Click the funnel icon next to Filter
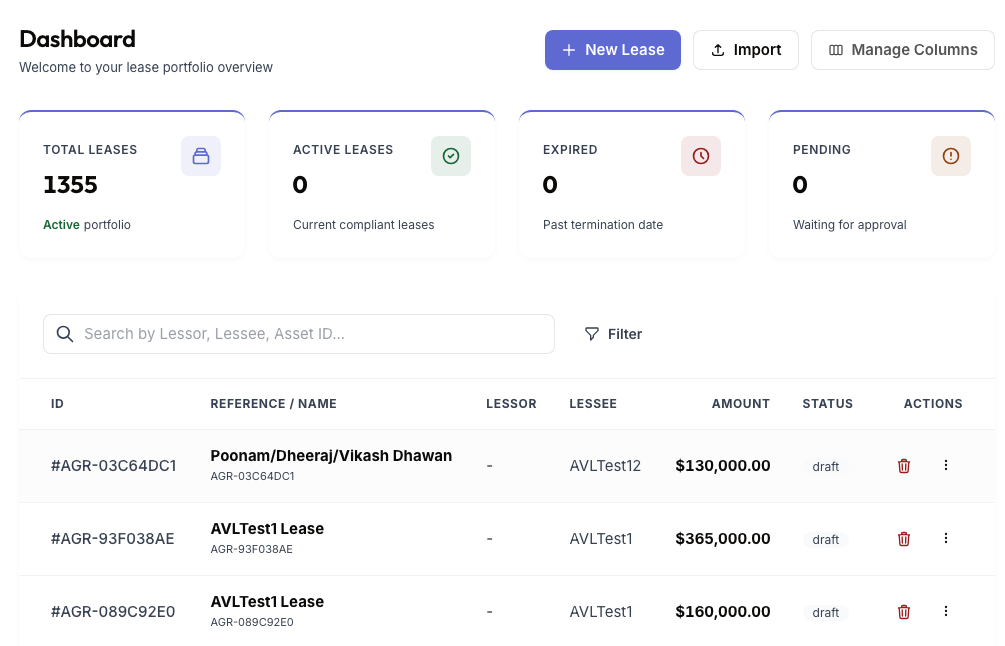The image size is (1005, 646). pyautogui.click(x=592, y=334)
